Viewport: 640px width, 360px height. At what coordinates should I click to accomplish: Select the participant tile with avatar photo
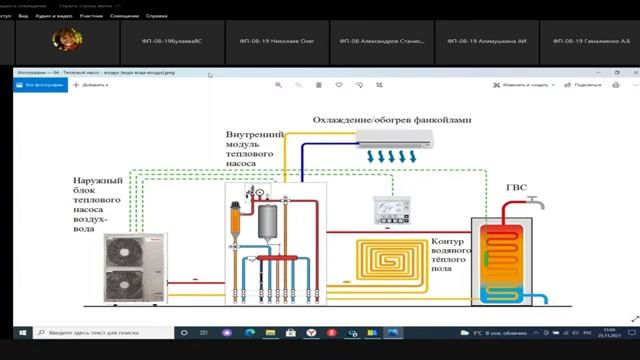(67, 42)
